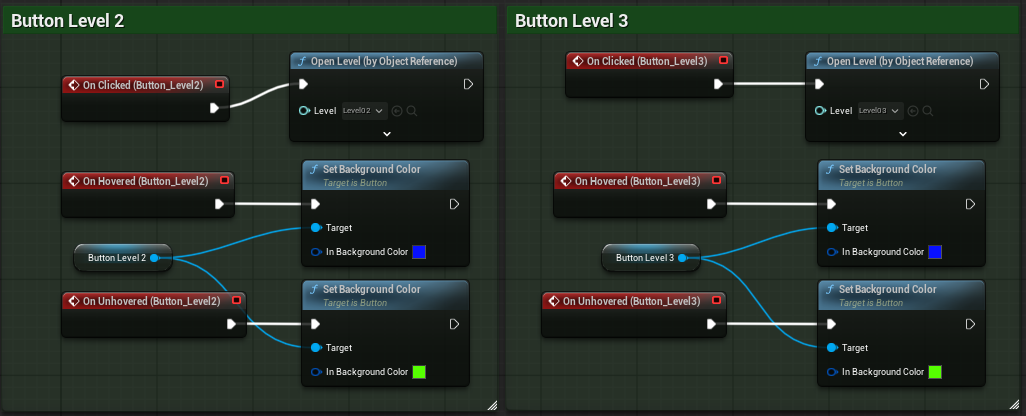Image resolution: width=1026 pixels, height=416 pixels.
Task: Click exec output pin of On Unhovered (Button_Level3)
Action: click(712, 324)
